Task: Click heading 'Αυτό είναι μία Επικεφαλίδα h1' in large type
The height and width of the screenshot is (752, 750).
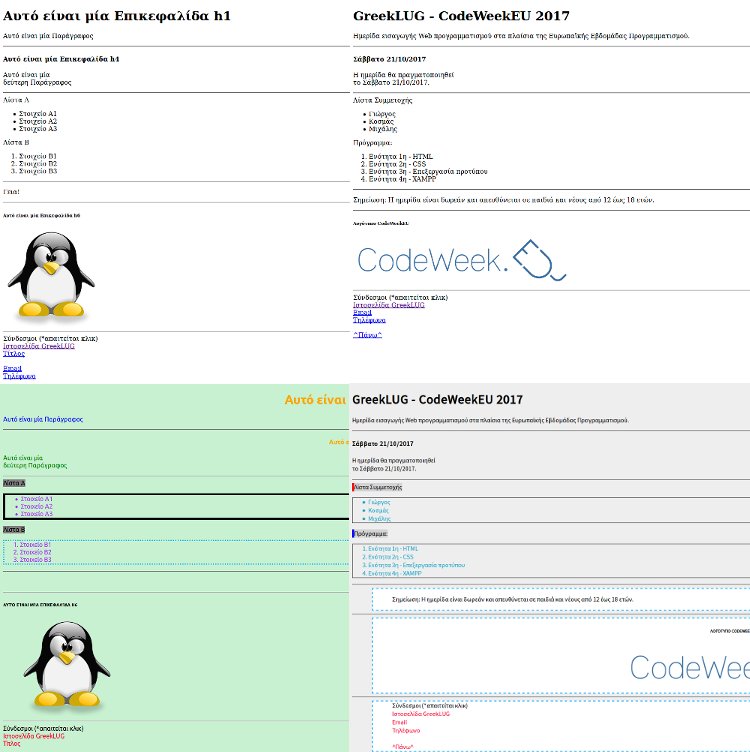Action: pos(117,16)
